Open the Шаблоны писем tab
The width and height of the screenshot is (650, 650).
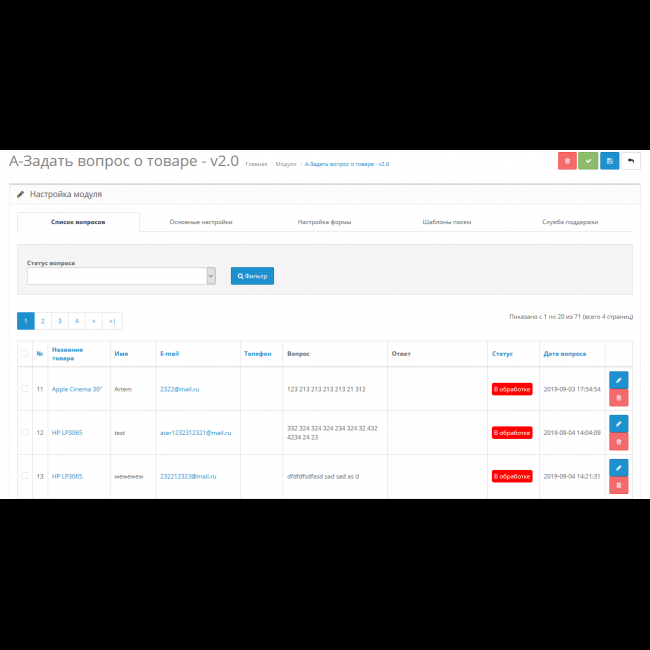[447, 222]
